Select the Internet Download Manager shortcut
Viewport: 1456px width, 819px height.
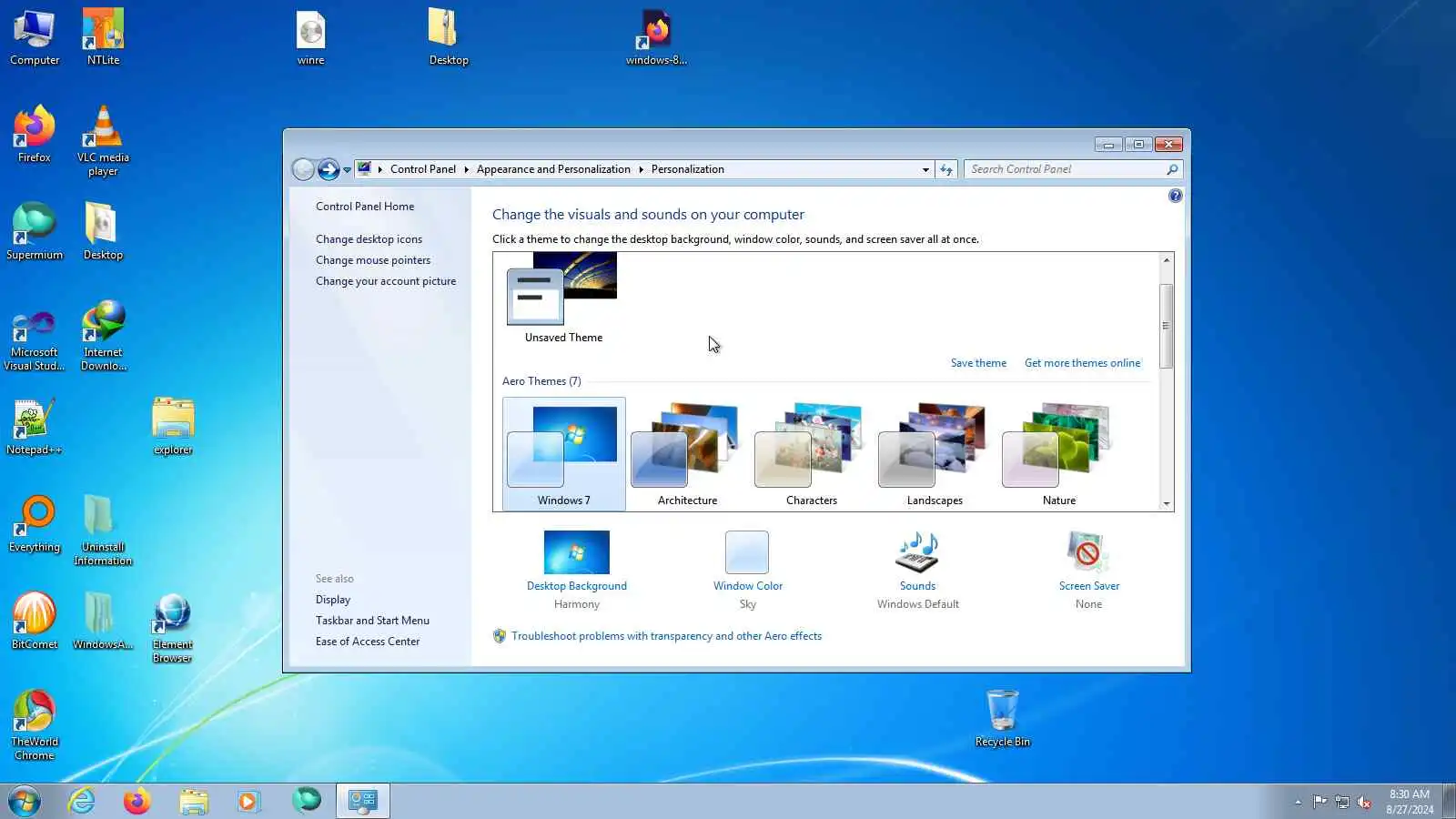click(103, 337)
